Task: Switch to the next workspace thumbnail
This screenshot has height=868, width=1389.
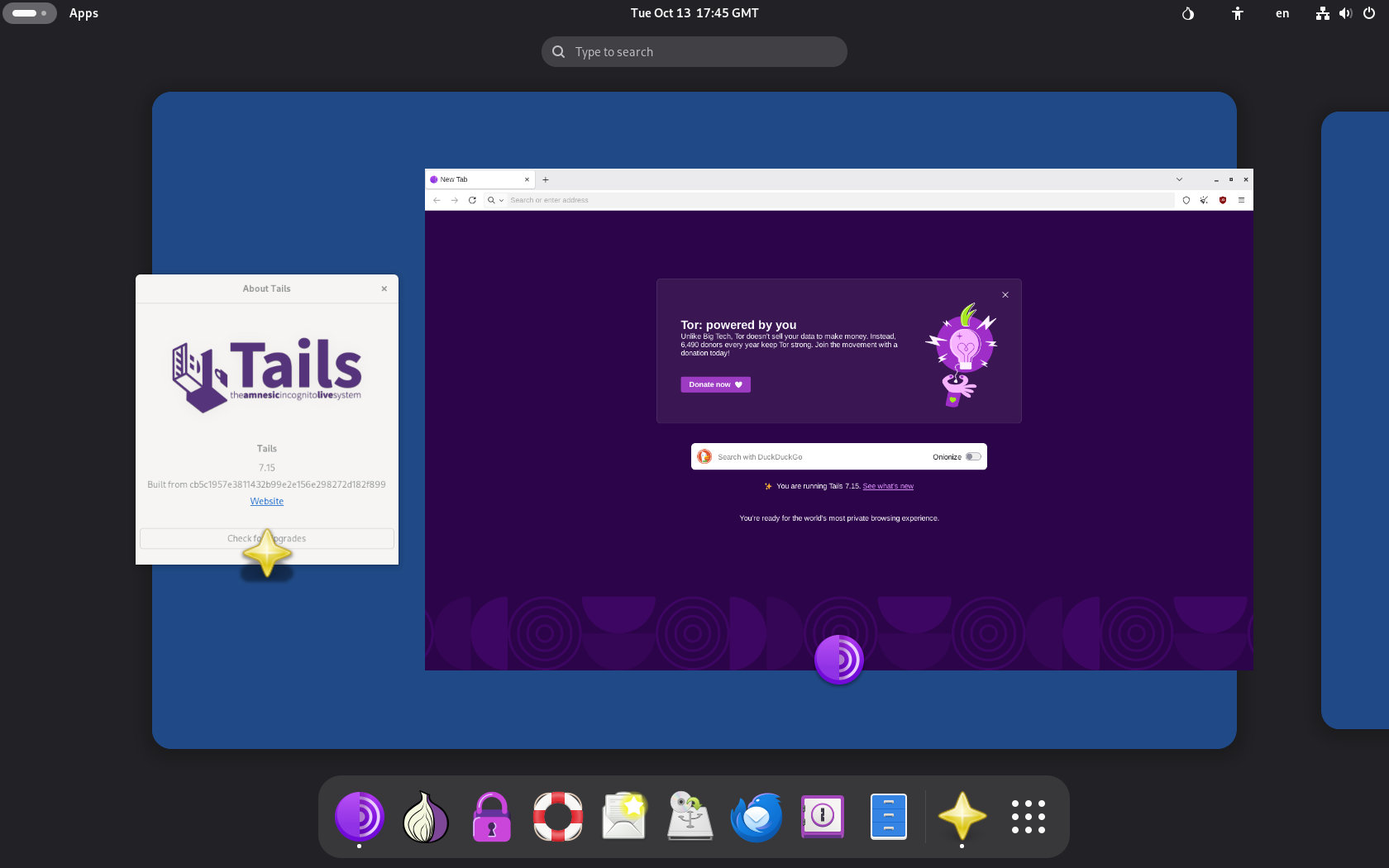Action: pyautogui.click(x=1355, y=420)
